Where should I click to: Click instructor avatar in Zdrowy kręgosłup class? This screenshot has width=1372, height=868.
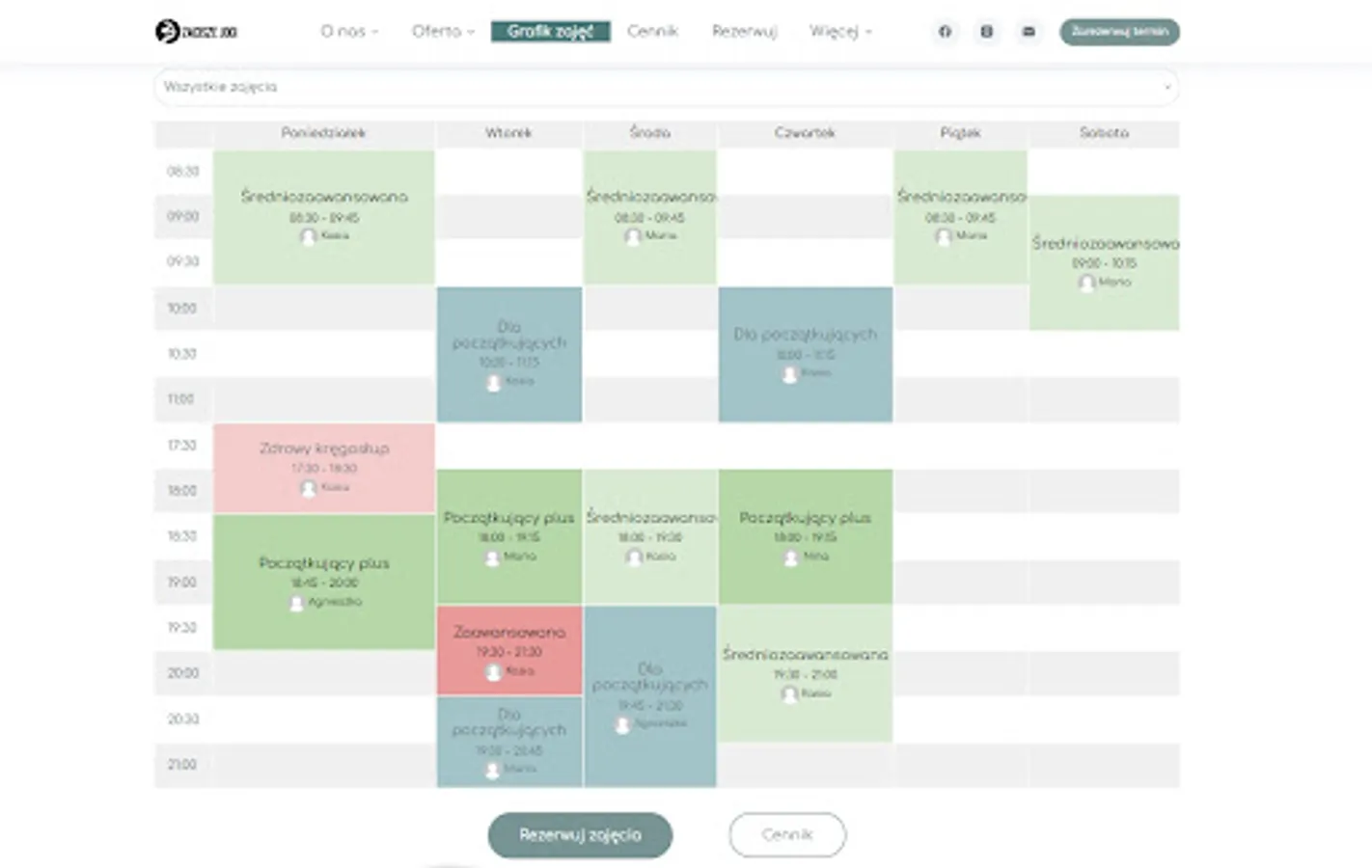tap(308, 489)
